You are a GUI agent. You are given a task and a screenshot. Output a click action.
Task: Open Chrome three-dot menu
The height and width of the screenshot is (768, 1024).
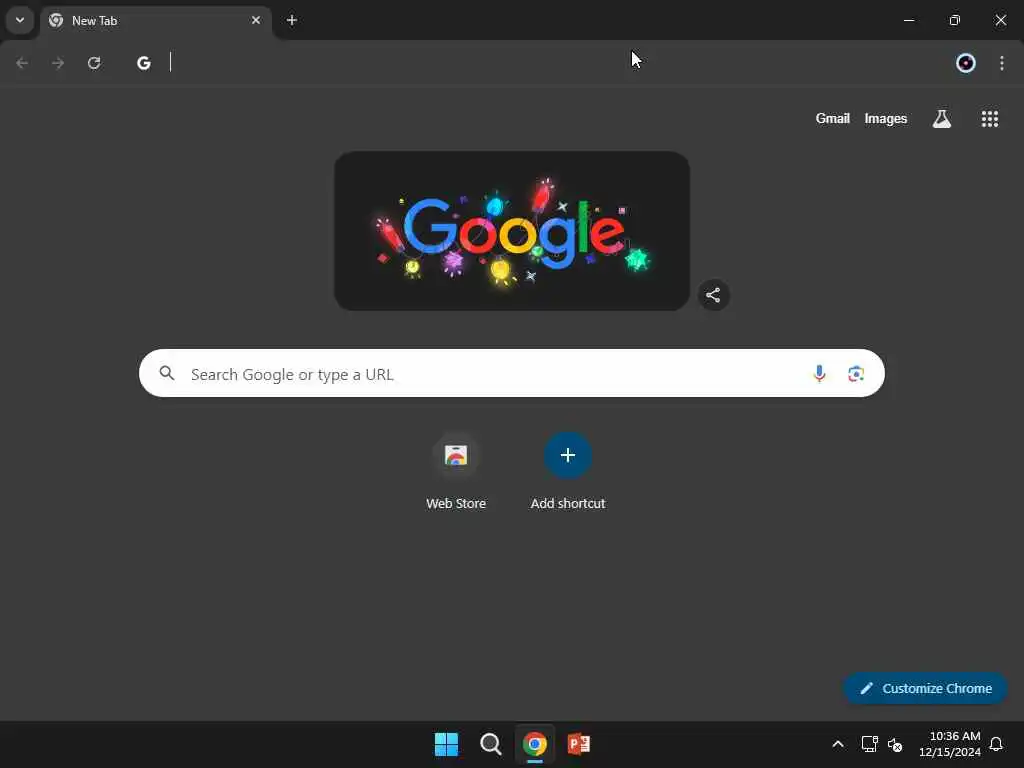[x=1002, y=63]
